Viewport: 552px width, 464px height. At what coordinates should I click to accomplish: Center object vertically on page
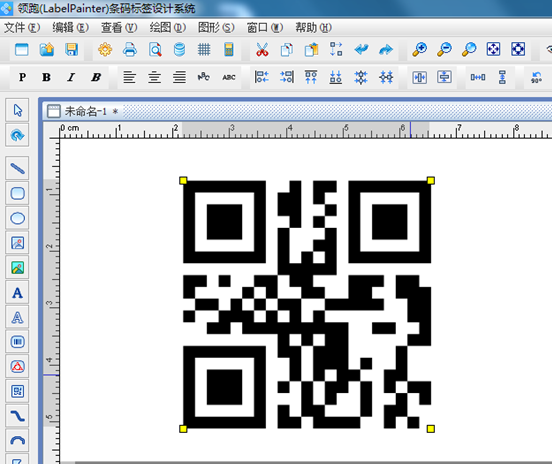point(444,77)
